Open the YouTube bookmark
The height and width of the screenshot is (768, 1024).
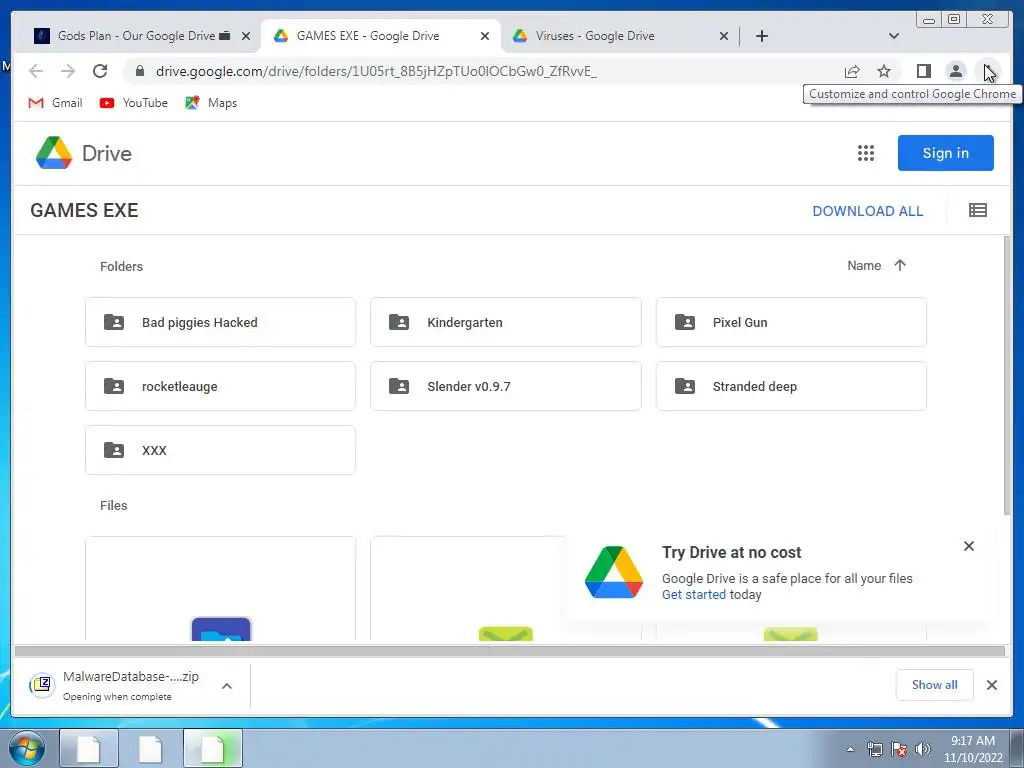pyautogui.click(x=134, y=103)
